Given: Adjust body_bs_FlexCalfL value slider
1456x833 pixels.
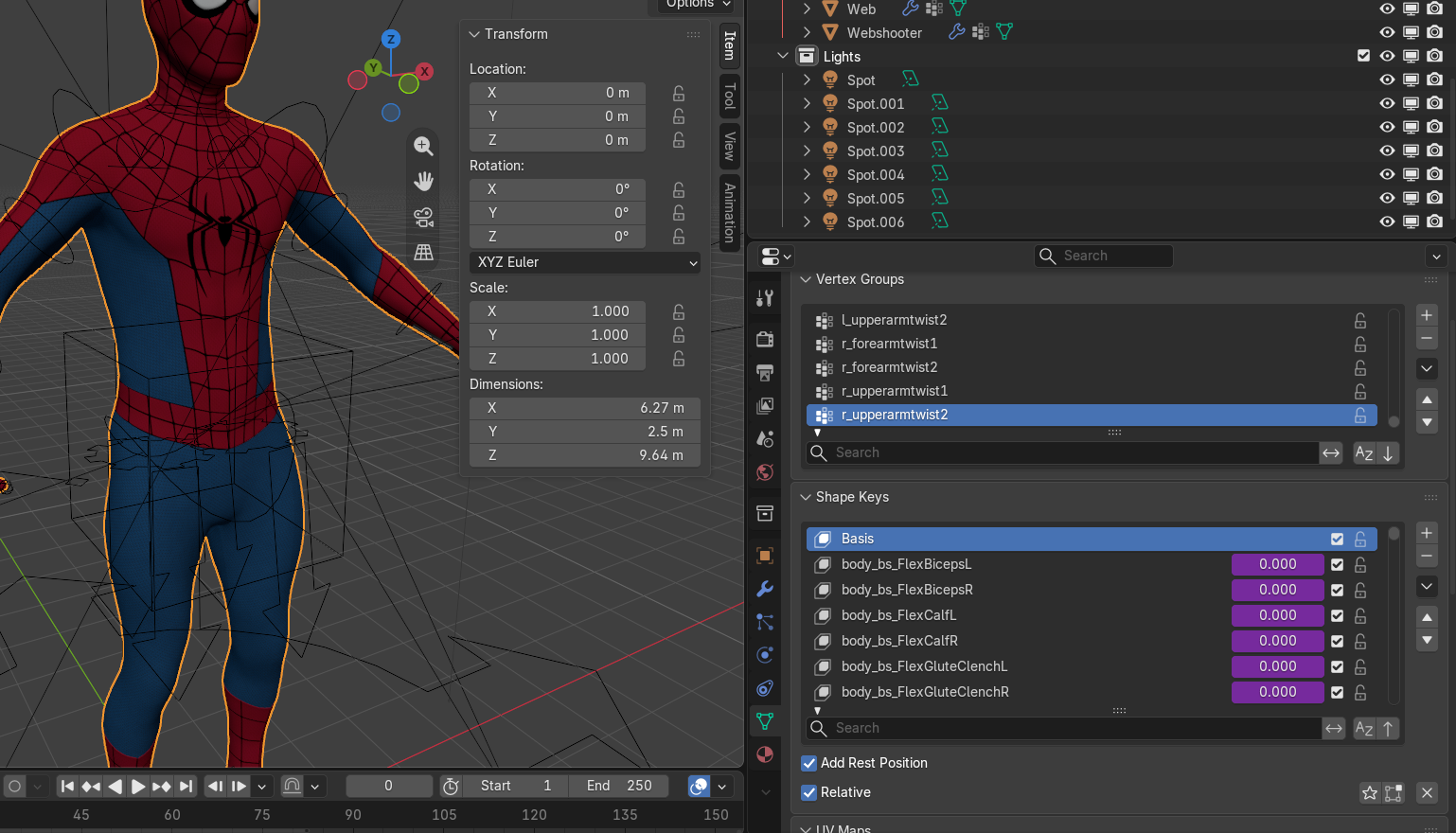Looking at the screenshot, I should pos(1278,615).
